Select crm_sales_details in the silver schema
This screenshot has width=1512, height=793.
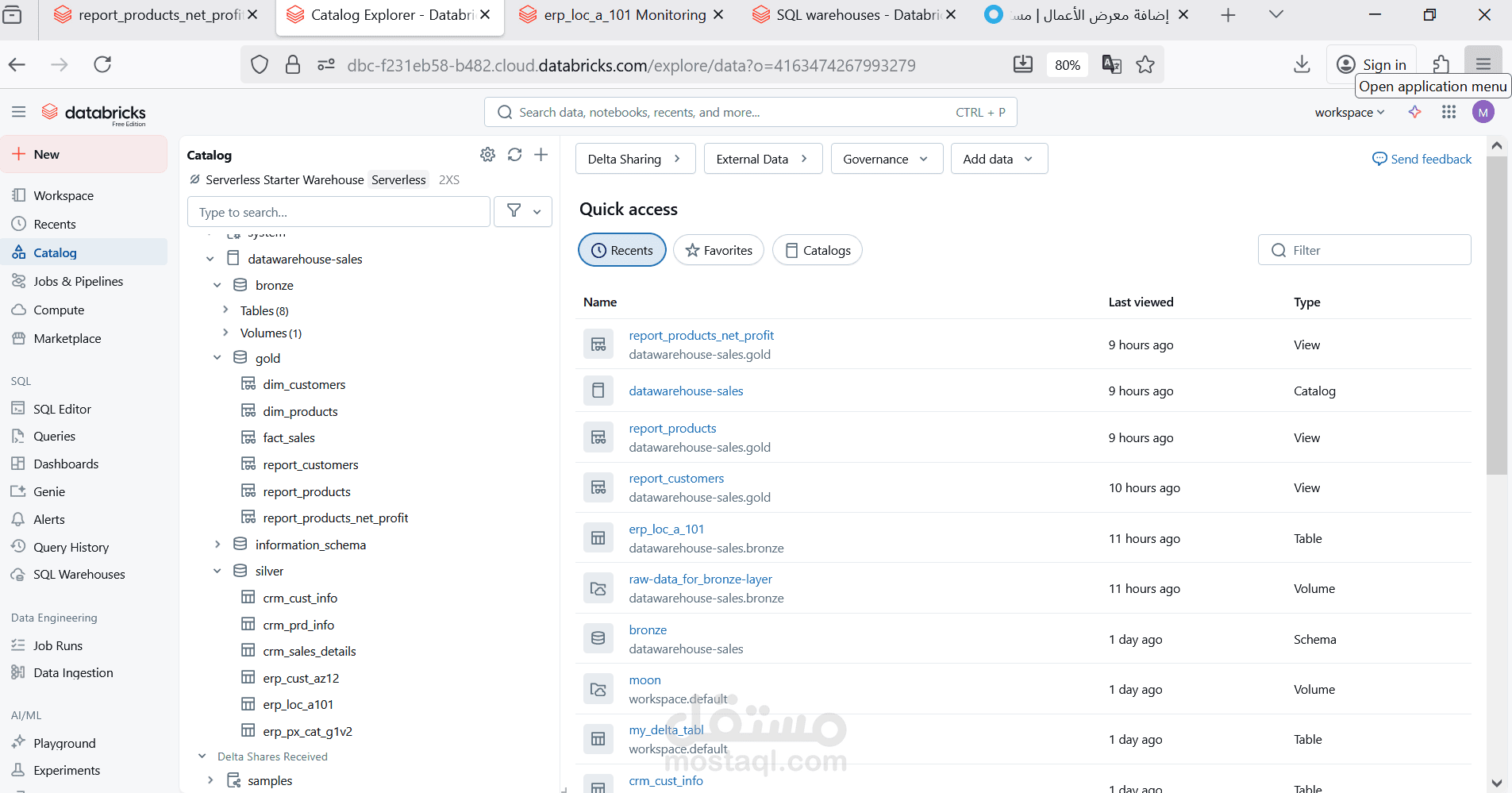(310, 651)
